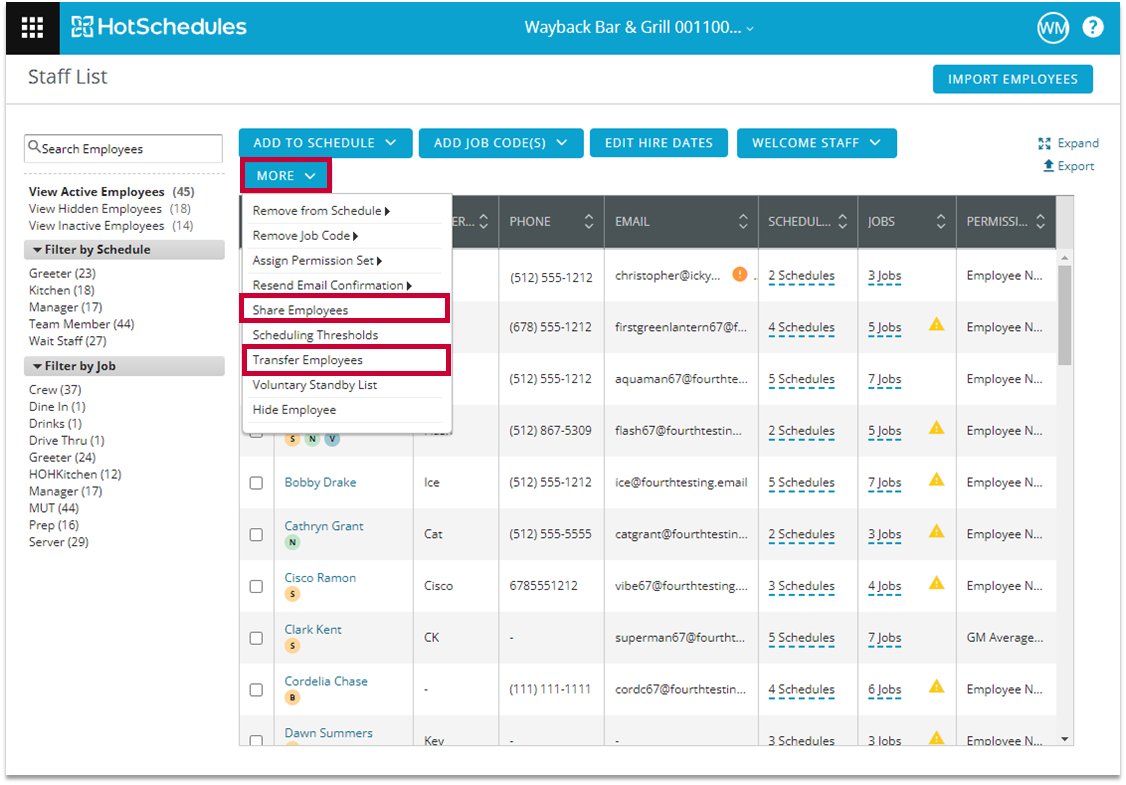
Task: Open 5 Schedules link for Clark Kent
Action: pyautogui.click(x=801, y=638)
